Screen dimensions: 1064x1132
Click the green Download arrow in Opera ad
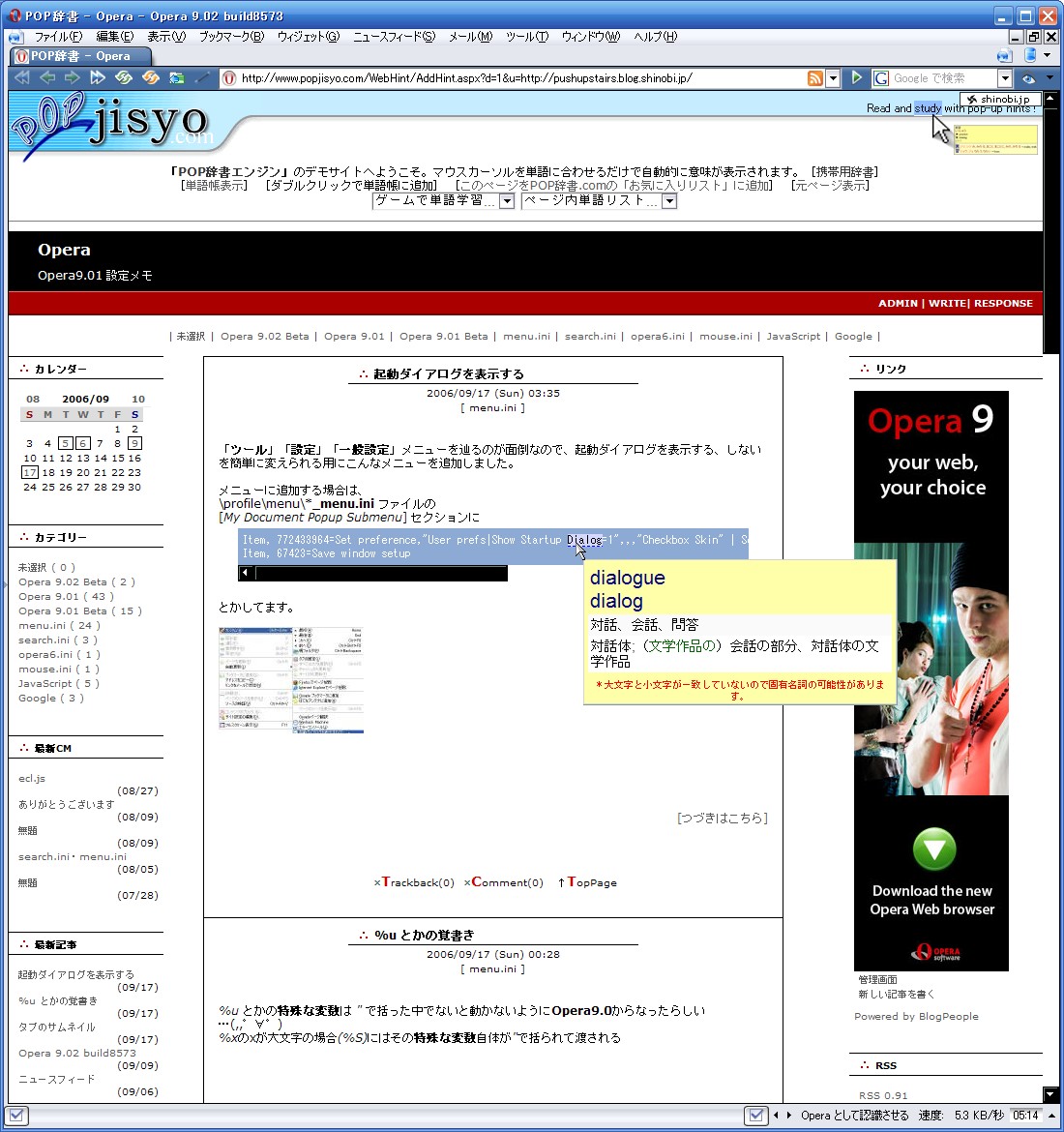coord(934,849)
